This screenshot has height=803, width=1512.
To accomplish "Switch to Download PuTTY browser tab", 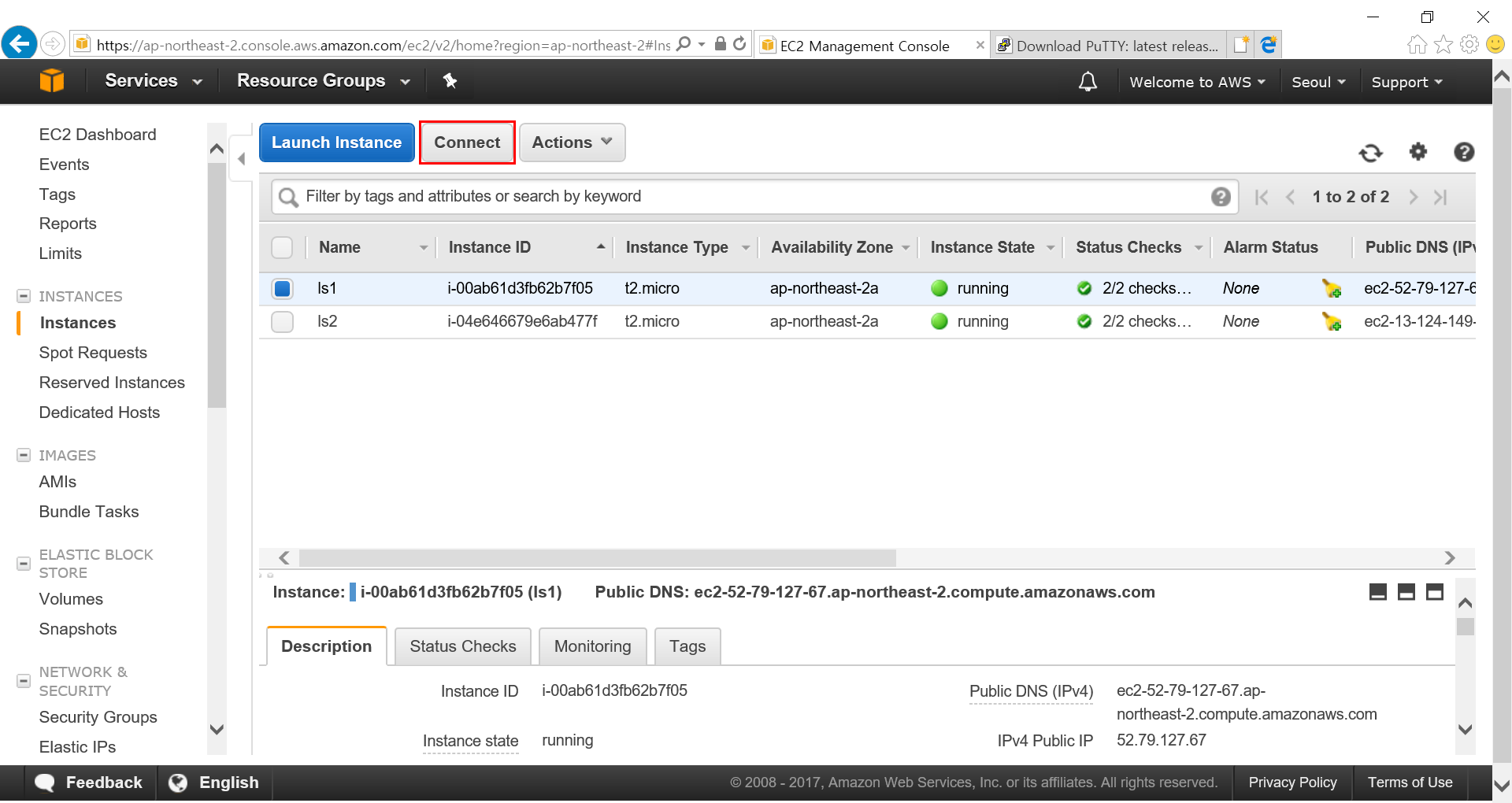I will (x=1109, y=46).
